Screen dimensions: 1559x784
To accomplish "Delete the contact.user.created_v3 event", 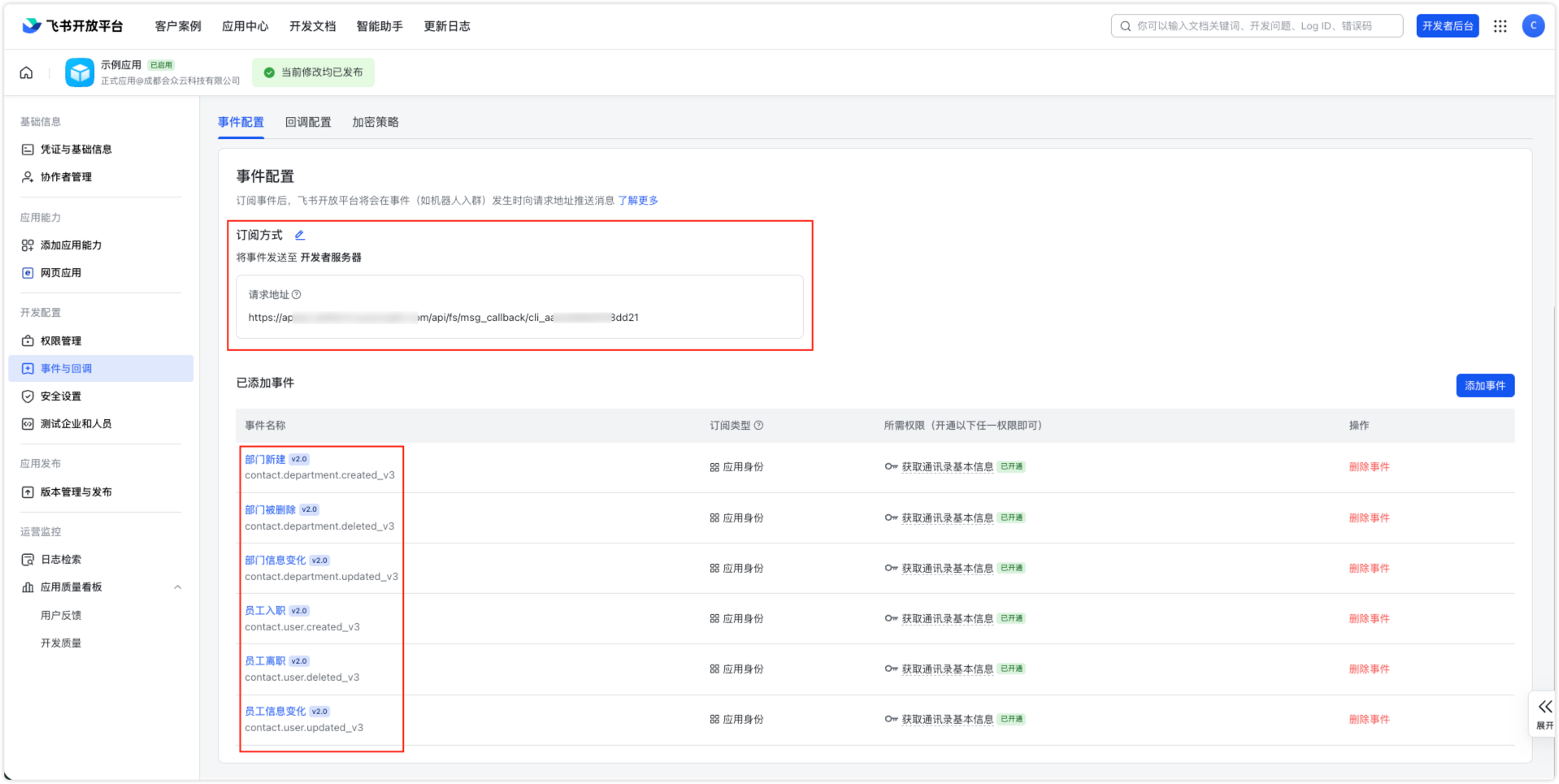I will point(1370,619).
